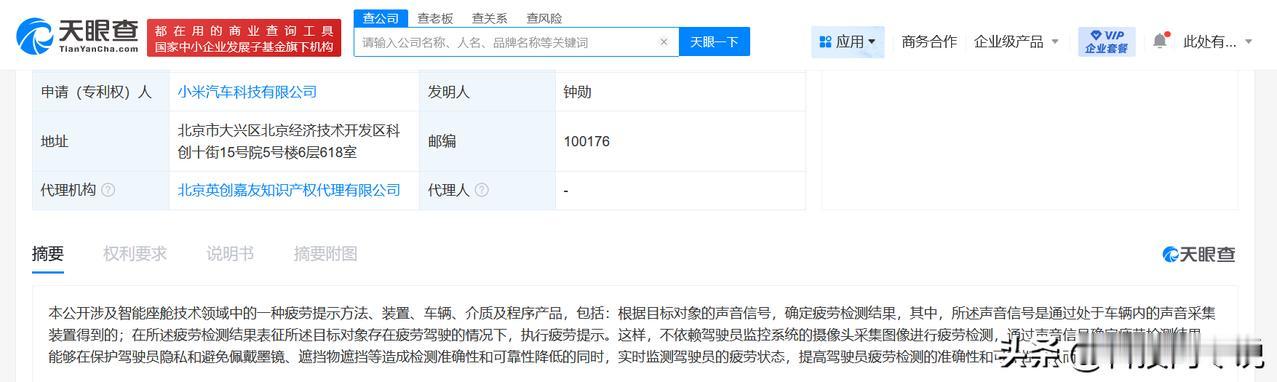Screen dimensions: 1277x382
Task: Click the 地址 label cell
Action: coord(101,141)
